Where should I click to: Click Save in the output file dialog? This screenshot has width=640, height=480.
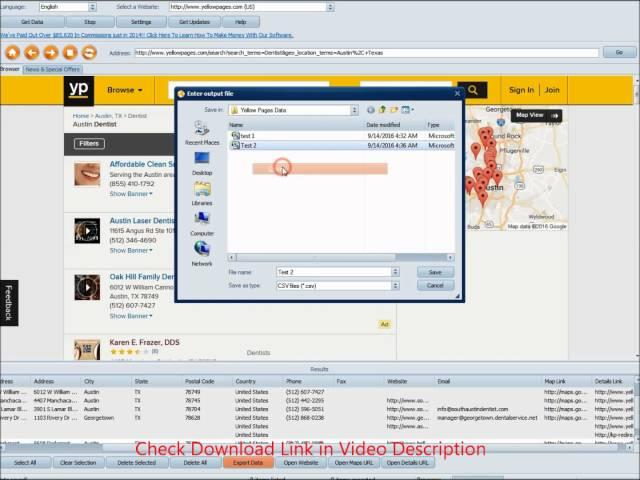pos(435,272)
